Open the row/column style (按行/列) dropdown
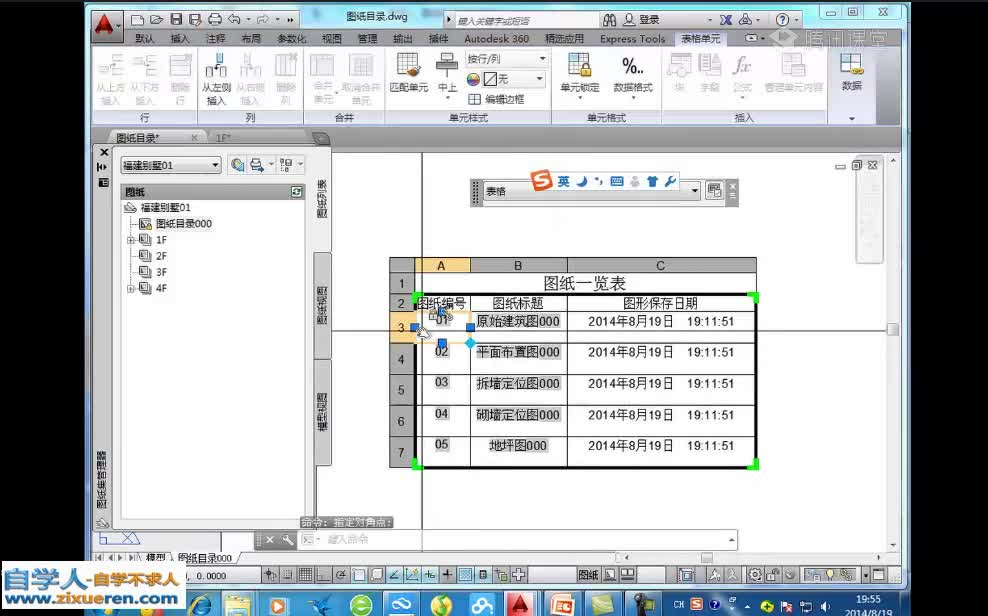The height and width of the screenshot is (616, 988). click(x=506, y=59)
